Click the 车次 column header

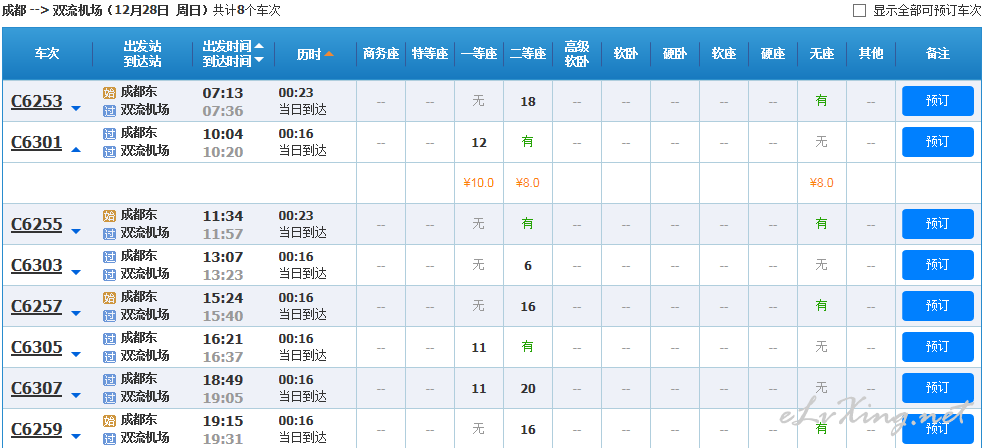click(47, 54)
